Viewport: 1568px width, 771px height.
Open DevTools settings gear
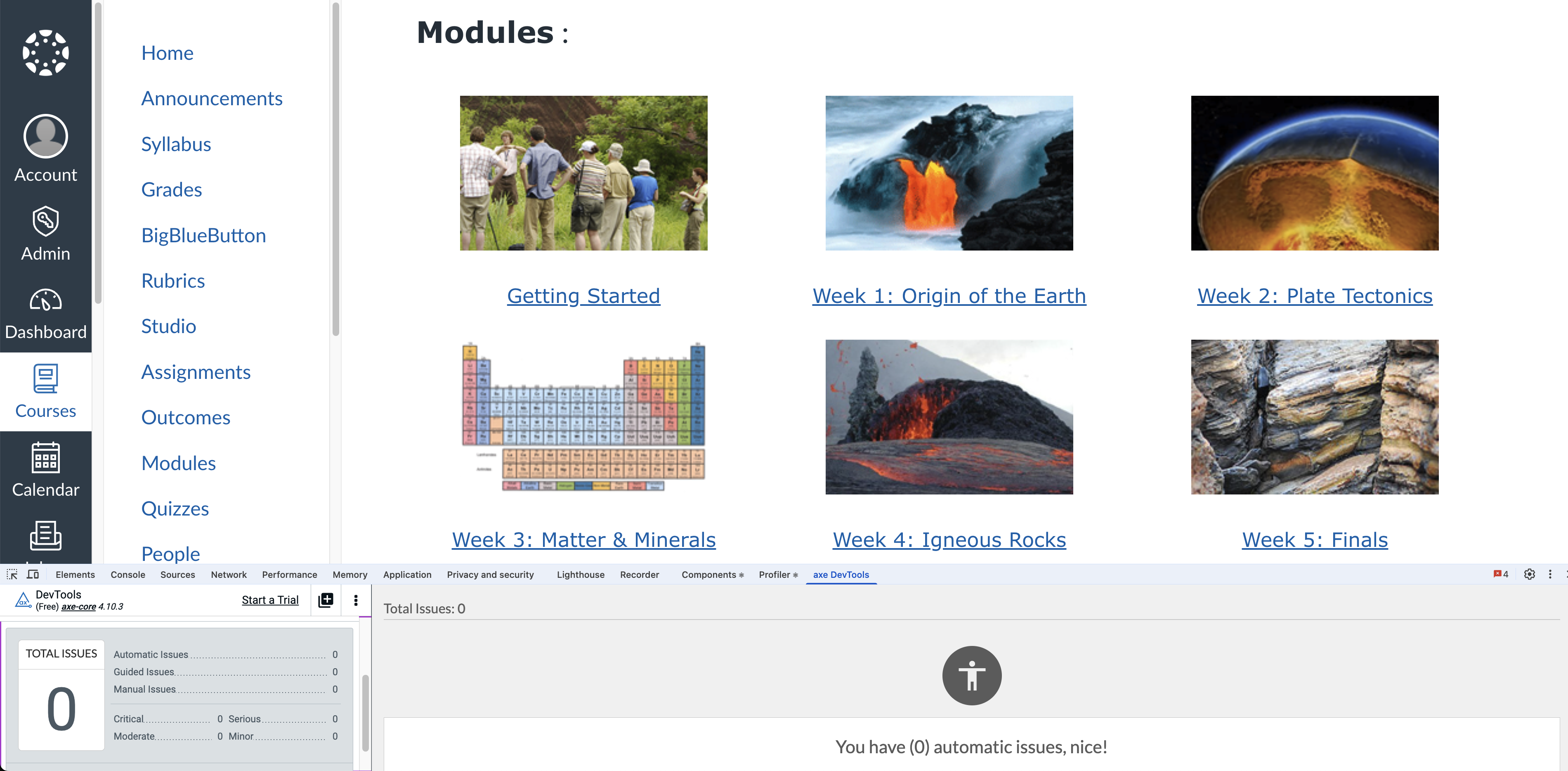[1530, 574]
